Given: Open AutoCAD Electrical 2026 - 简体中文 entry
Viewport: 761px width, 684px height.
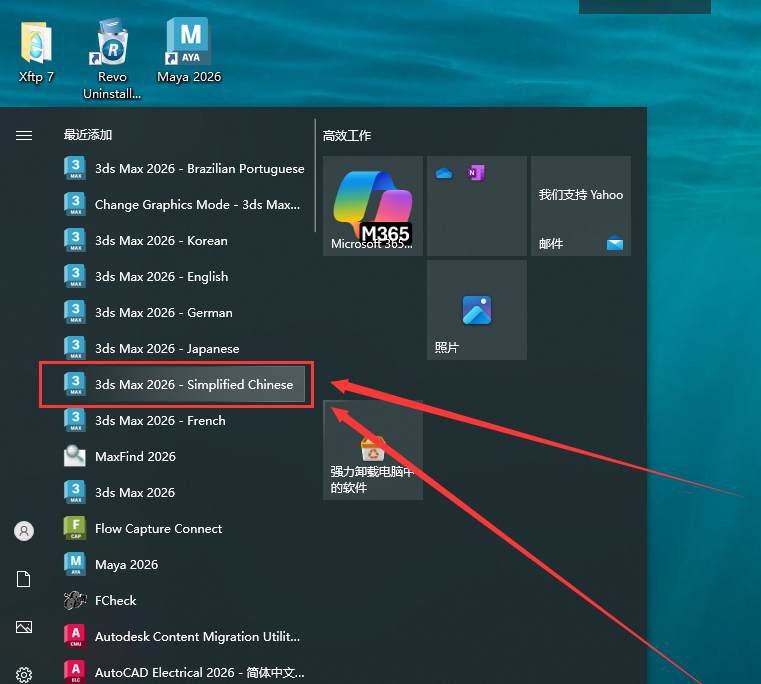Looking at the screenshot, I should pyautogui.click(x=184, y=672).
